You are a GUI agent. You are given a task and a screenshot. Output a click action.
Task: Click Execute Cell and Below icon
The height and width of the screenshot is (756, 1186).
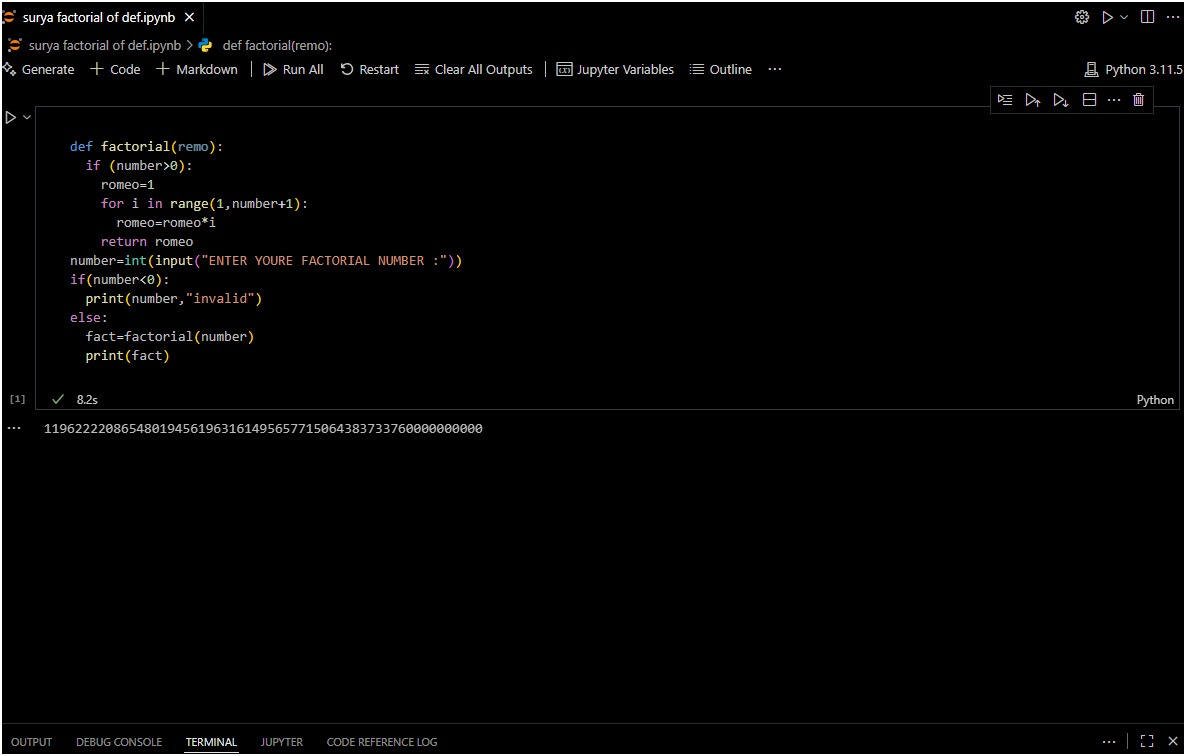click(1061, 100)
